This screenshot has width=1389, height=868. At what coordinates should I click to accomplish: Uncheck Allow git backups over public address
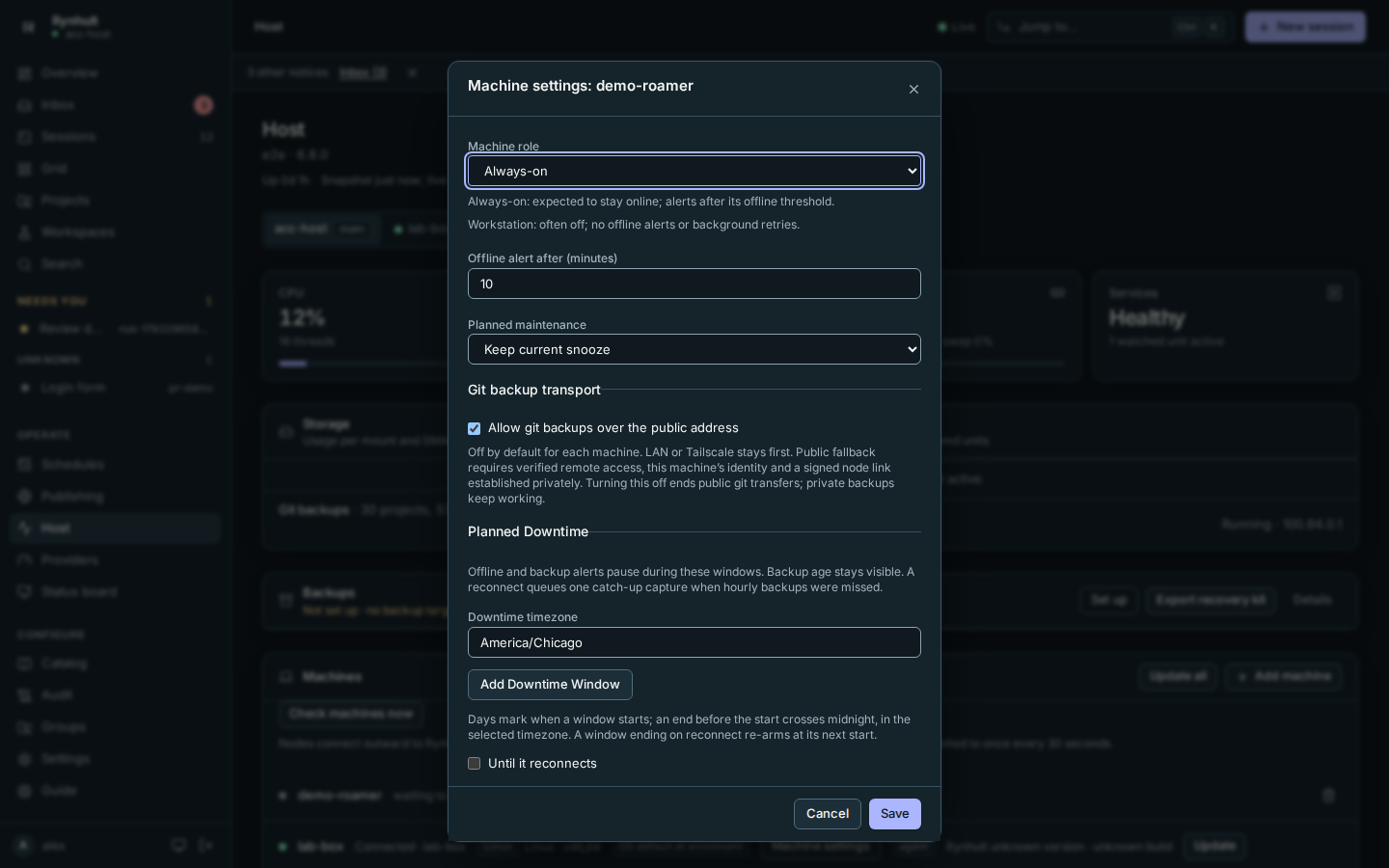pos(474,428)
